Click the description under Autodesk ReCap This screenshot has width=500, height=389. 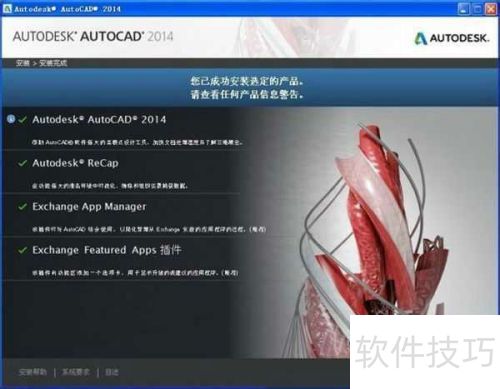[x=110, y=186]
